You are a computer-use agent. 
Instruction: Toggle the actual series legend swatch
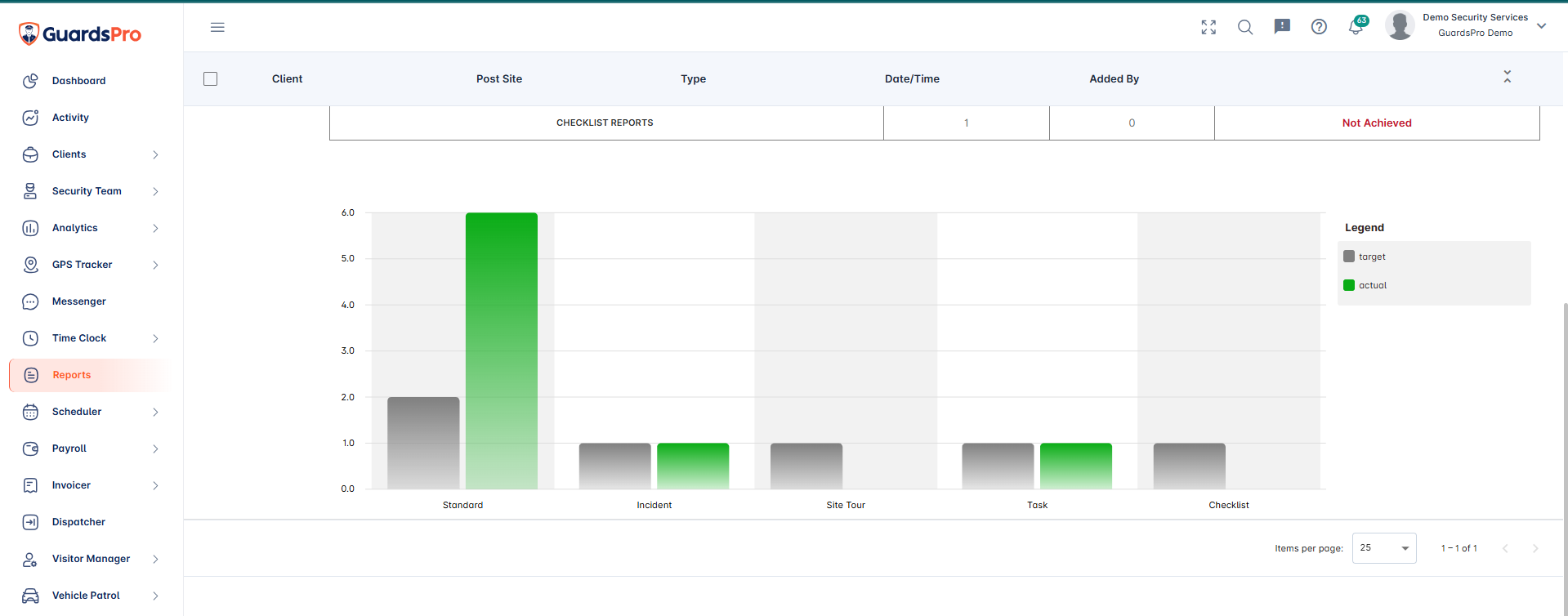1349,285
